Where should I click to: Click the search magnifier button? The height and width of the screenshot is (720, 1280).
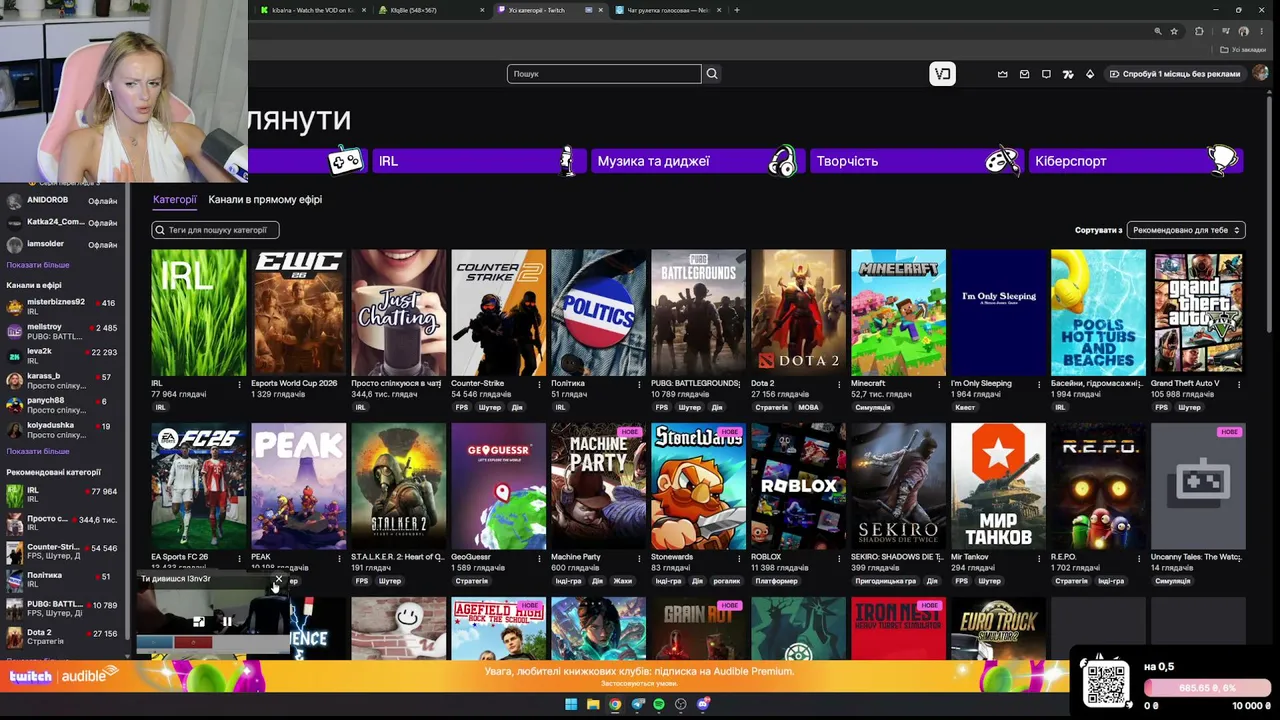[712, 74]
